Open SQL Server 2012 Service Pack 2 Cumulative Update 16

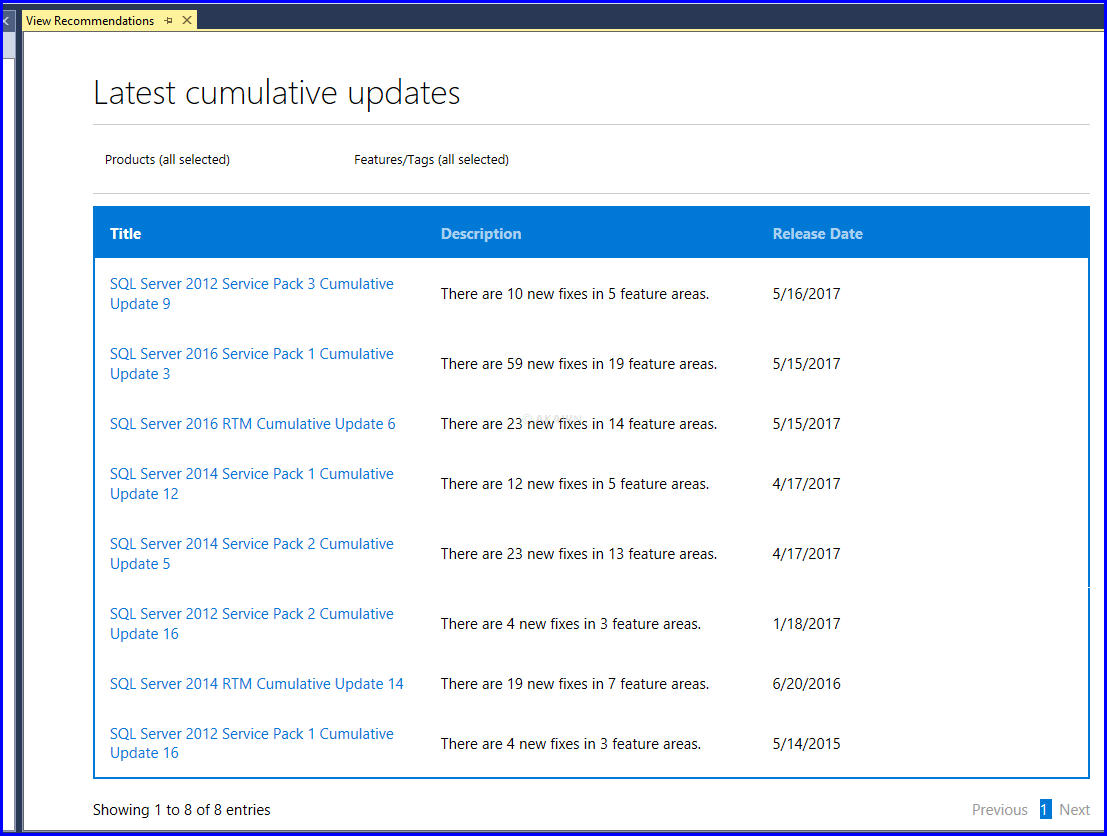(x=251, y=623)
